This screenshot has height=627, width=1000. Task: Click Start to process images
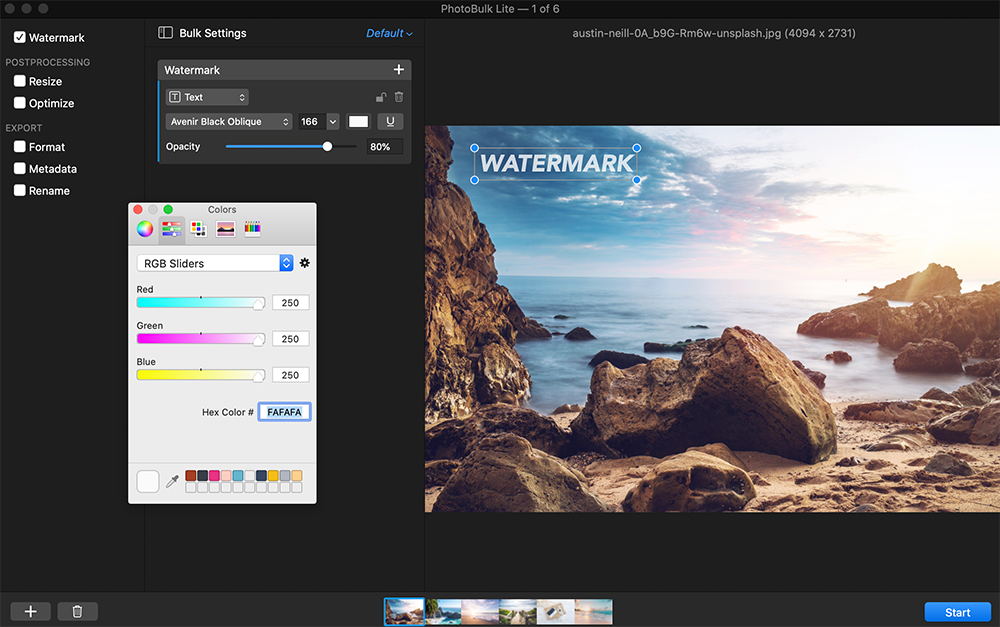pos(957,611)
